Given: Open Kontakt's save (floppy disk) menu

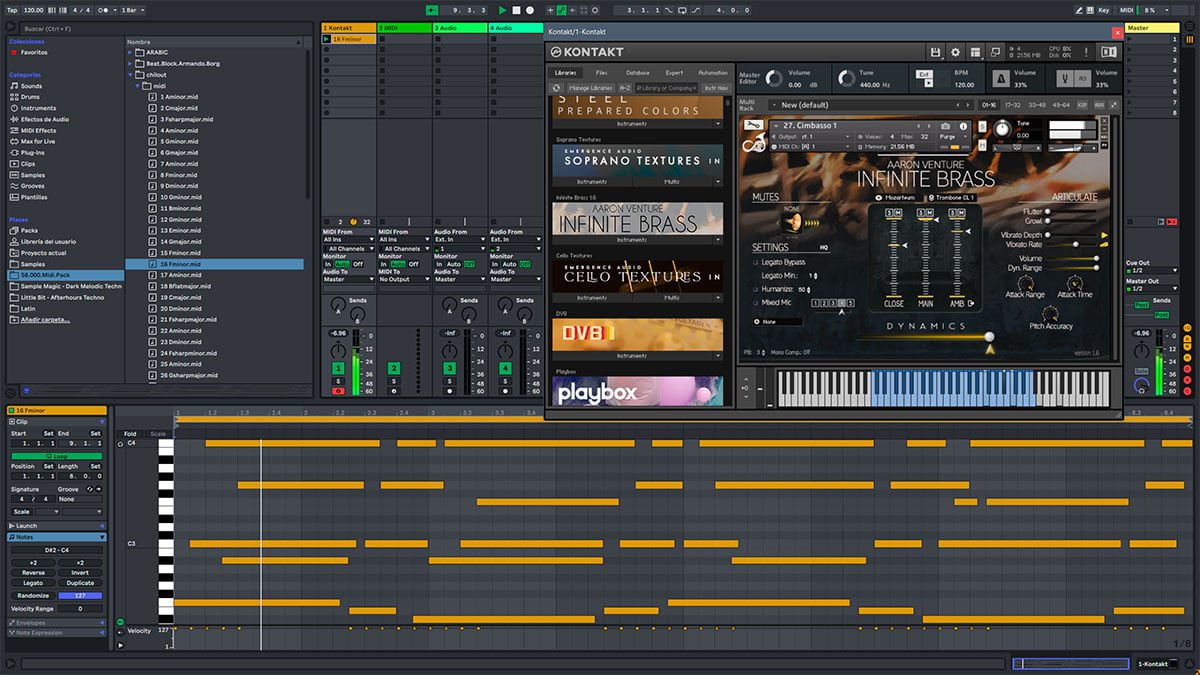Looking at the screenshot, I should tap(935, 52).
